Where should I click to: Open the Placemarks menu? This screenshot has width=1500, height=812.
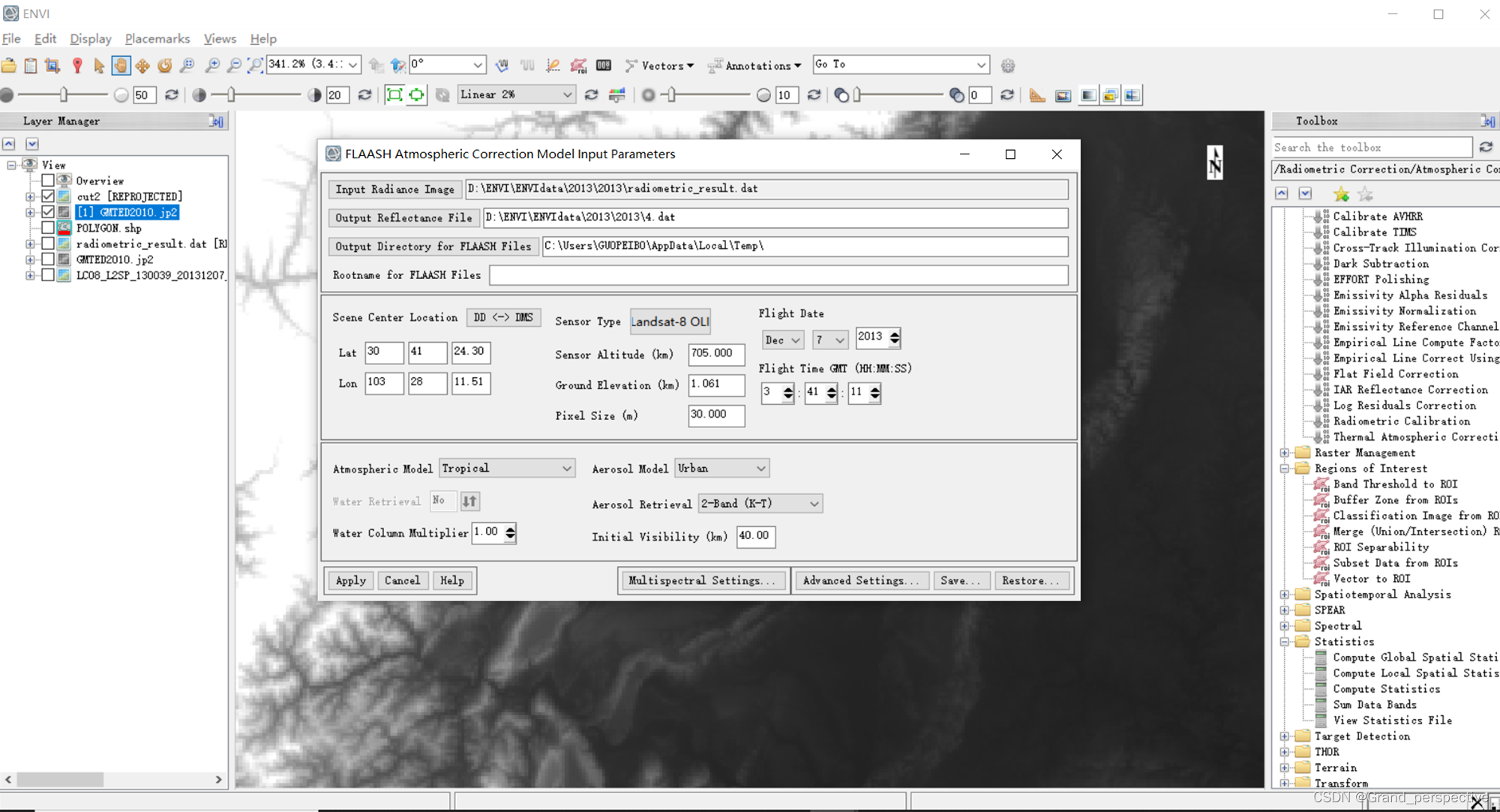point(157,38)
